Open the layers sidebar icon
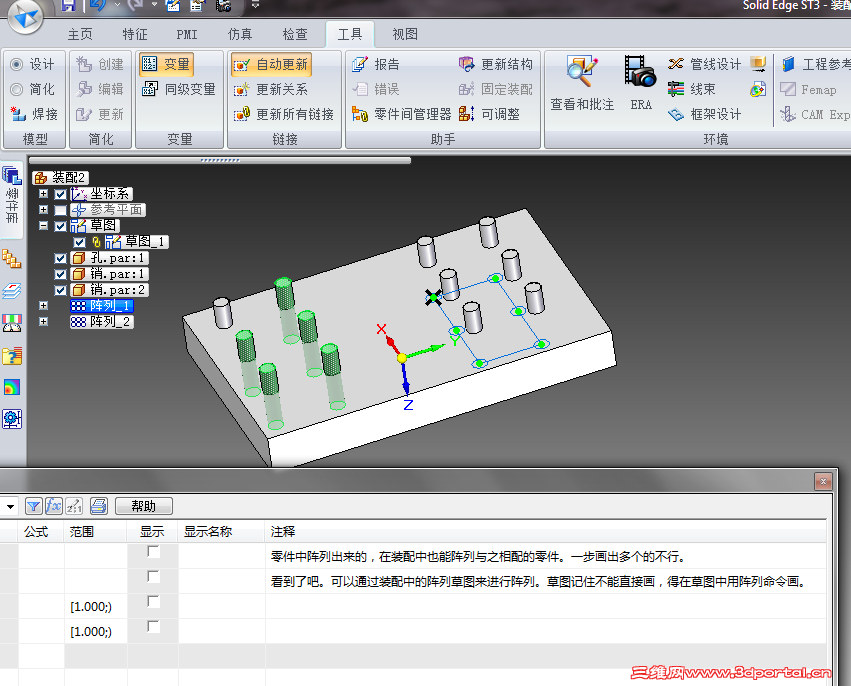This screenshot has height=686, width=851. 11,291
